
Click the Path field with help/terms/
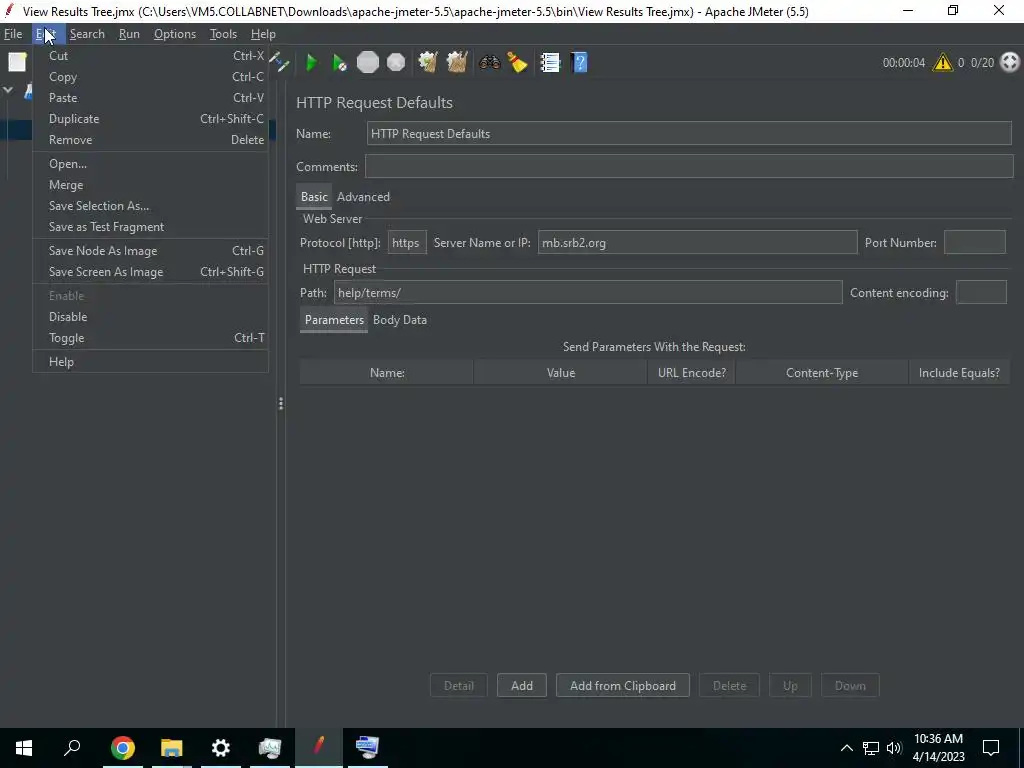pyautogui.click(x=588, y=293)
